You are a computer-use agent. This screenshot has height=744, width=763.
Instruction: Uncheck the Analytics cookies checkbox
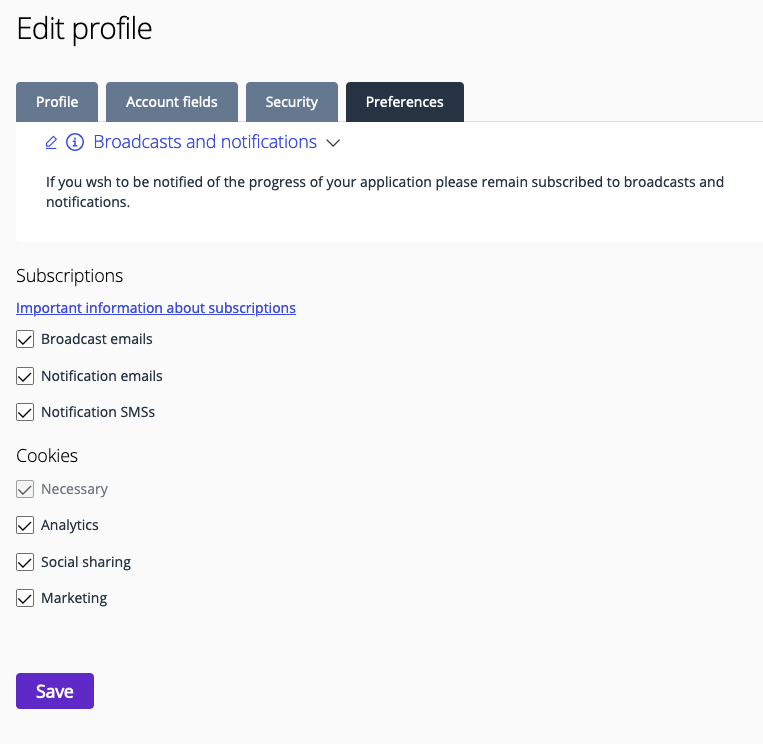point(25,525)
